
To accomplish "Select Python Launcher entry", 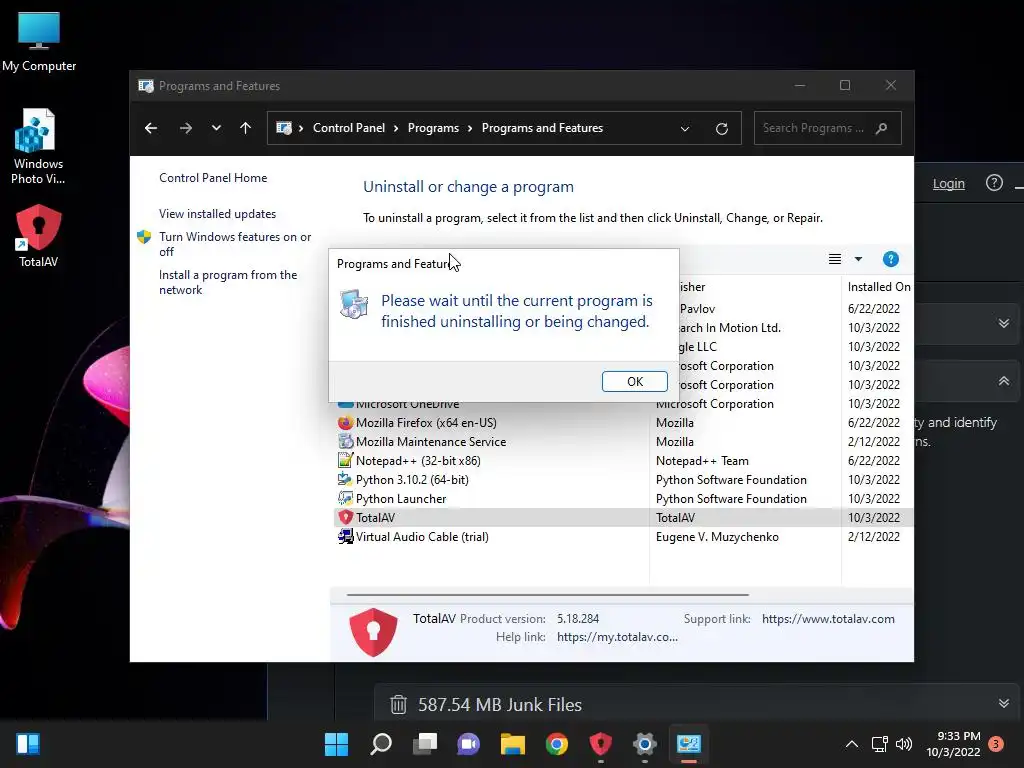I will pos(623,498).
